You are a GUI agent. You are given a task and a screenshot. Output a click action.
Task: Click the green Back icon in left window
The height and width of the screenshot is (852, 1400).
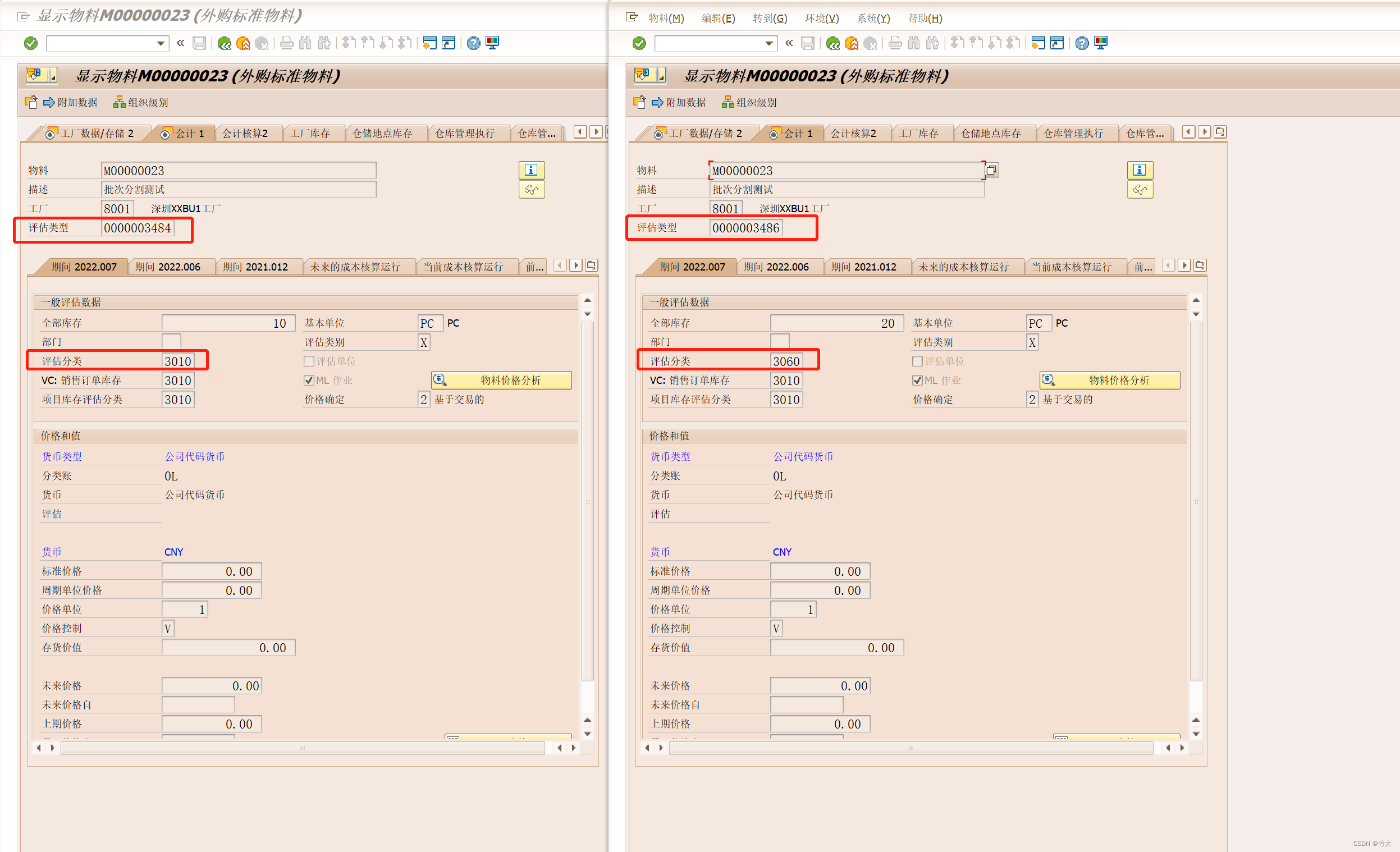point(225,43)
